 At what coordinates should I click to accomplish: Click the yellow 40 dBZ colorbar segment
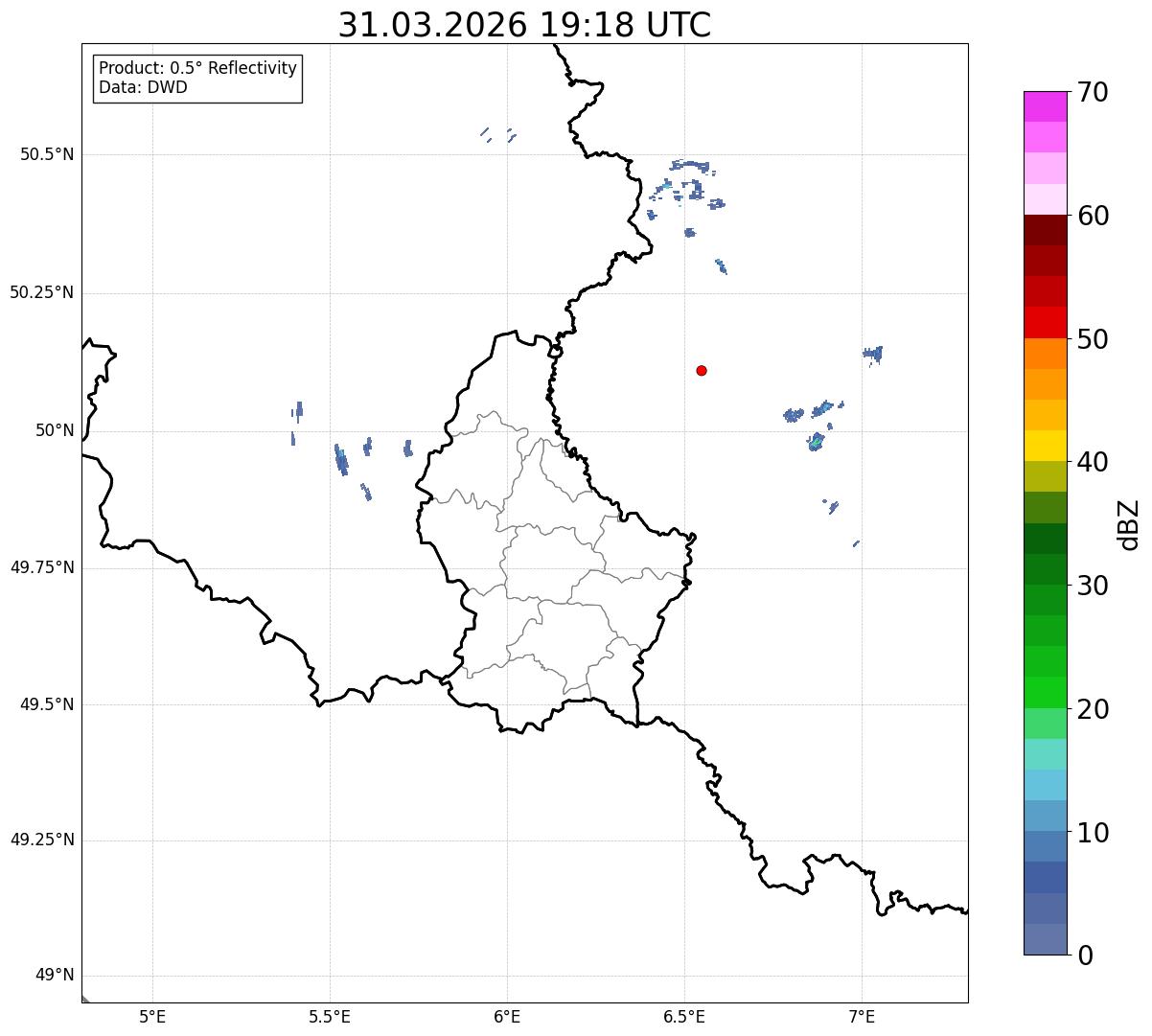[x=1045, y=446]
